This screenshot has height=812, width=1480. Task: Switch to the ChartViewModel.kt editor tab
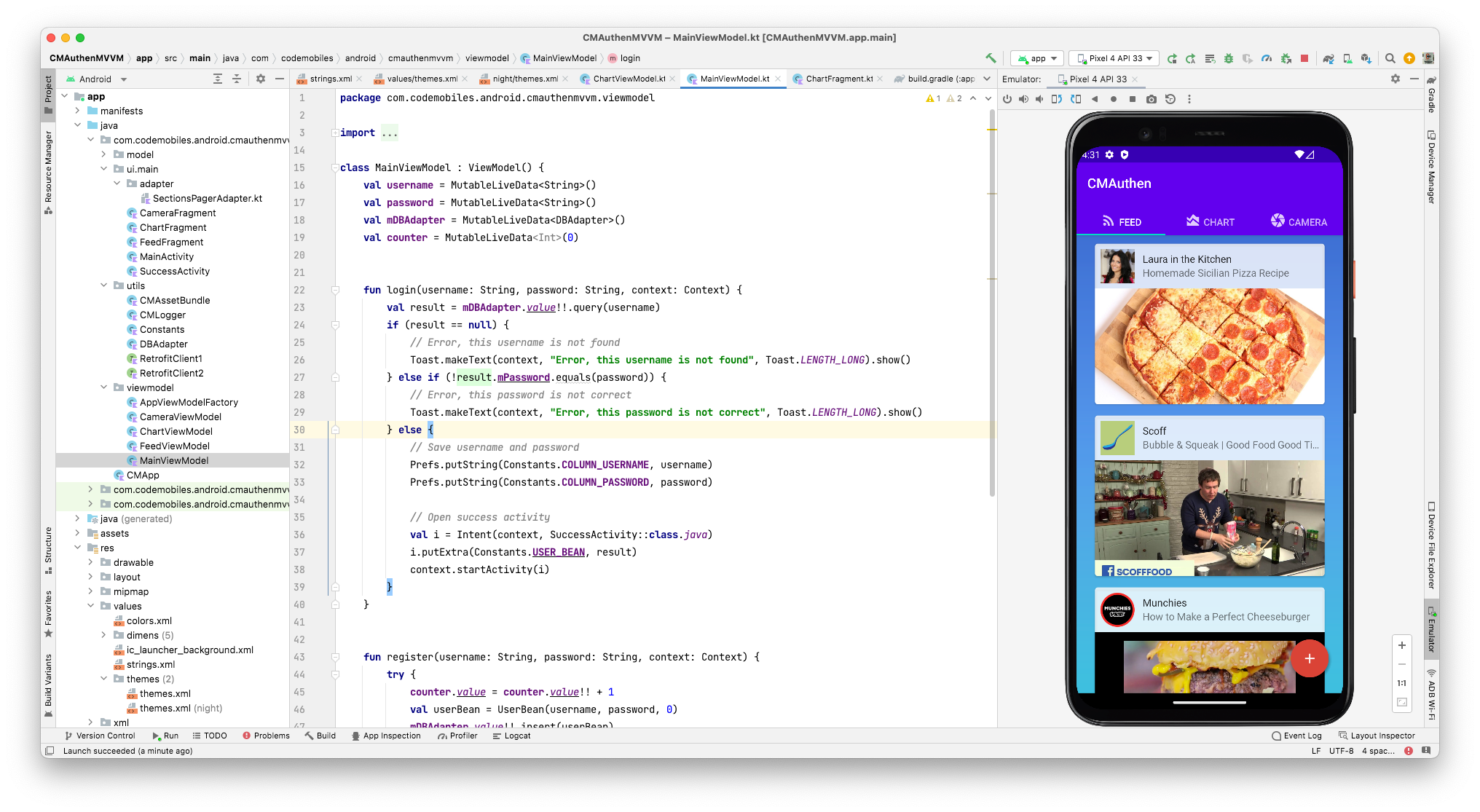[628, 79]
